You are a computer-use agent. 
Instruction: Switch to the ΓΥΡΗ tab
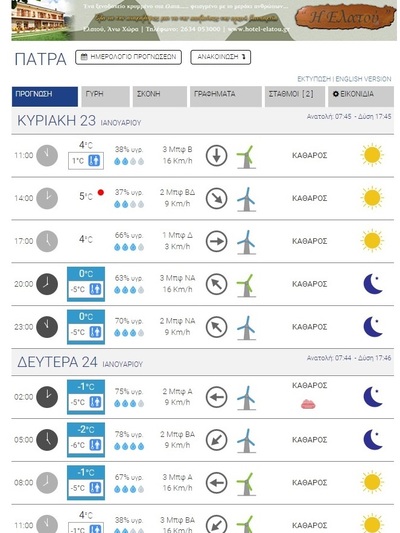coord(106,97)
